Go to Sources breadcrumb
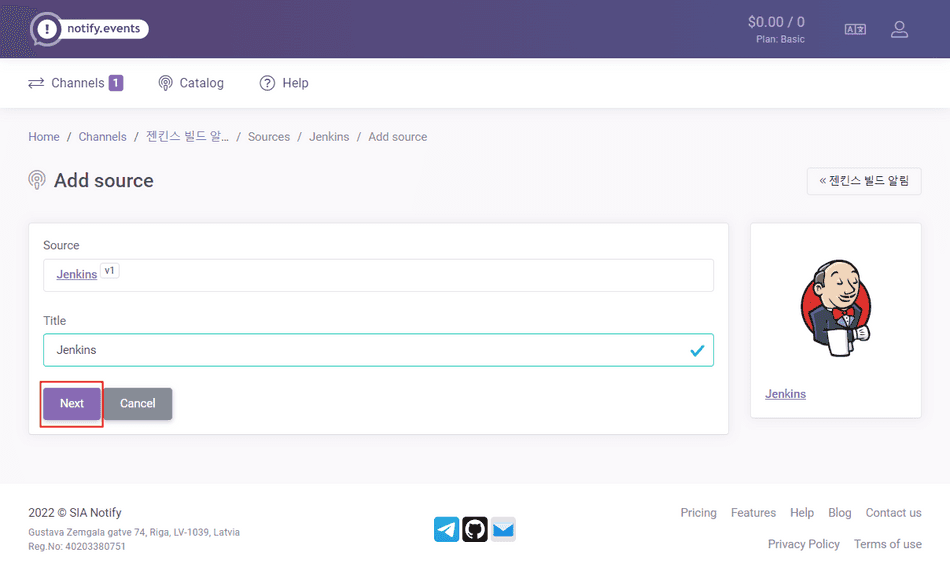The width and height of the screenshot is (950, 575). pos(269,137)
